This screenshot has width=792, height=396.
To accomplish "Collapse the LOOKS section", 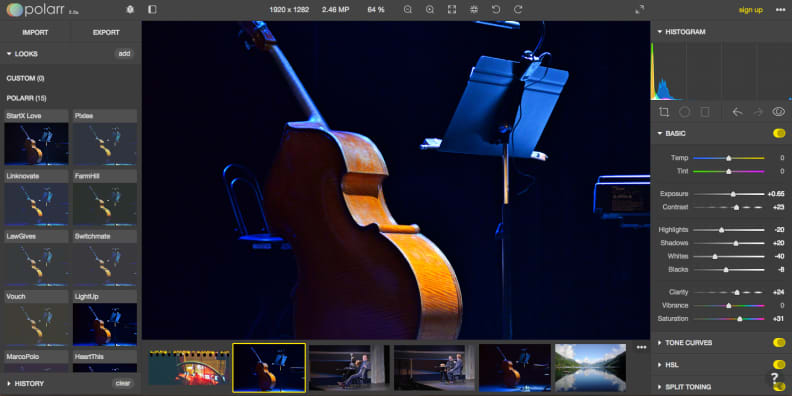I will click(x=9, y=54).
